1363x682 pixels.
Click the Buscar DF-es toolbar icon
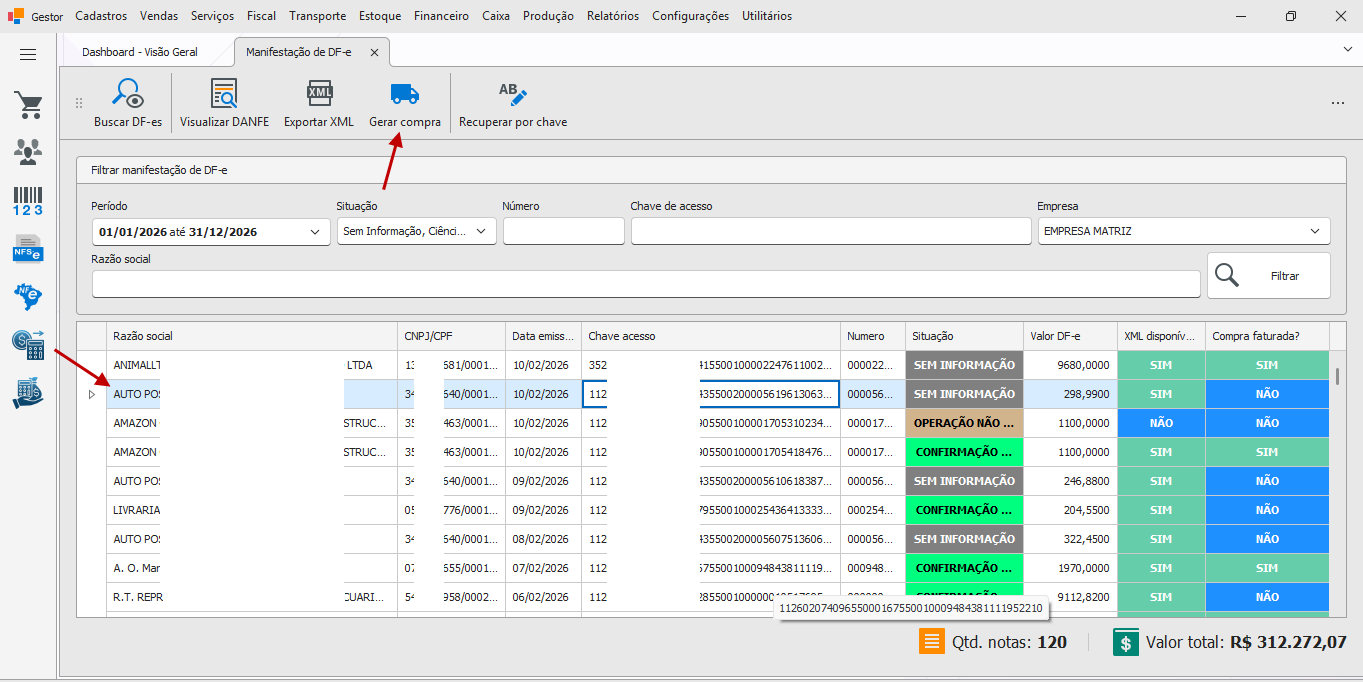(128, 94)
